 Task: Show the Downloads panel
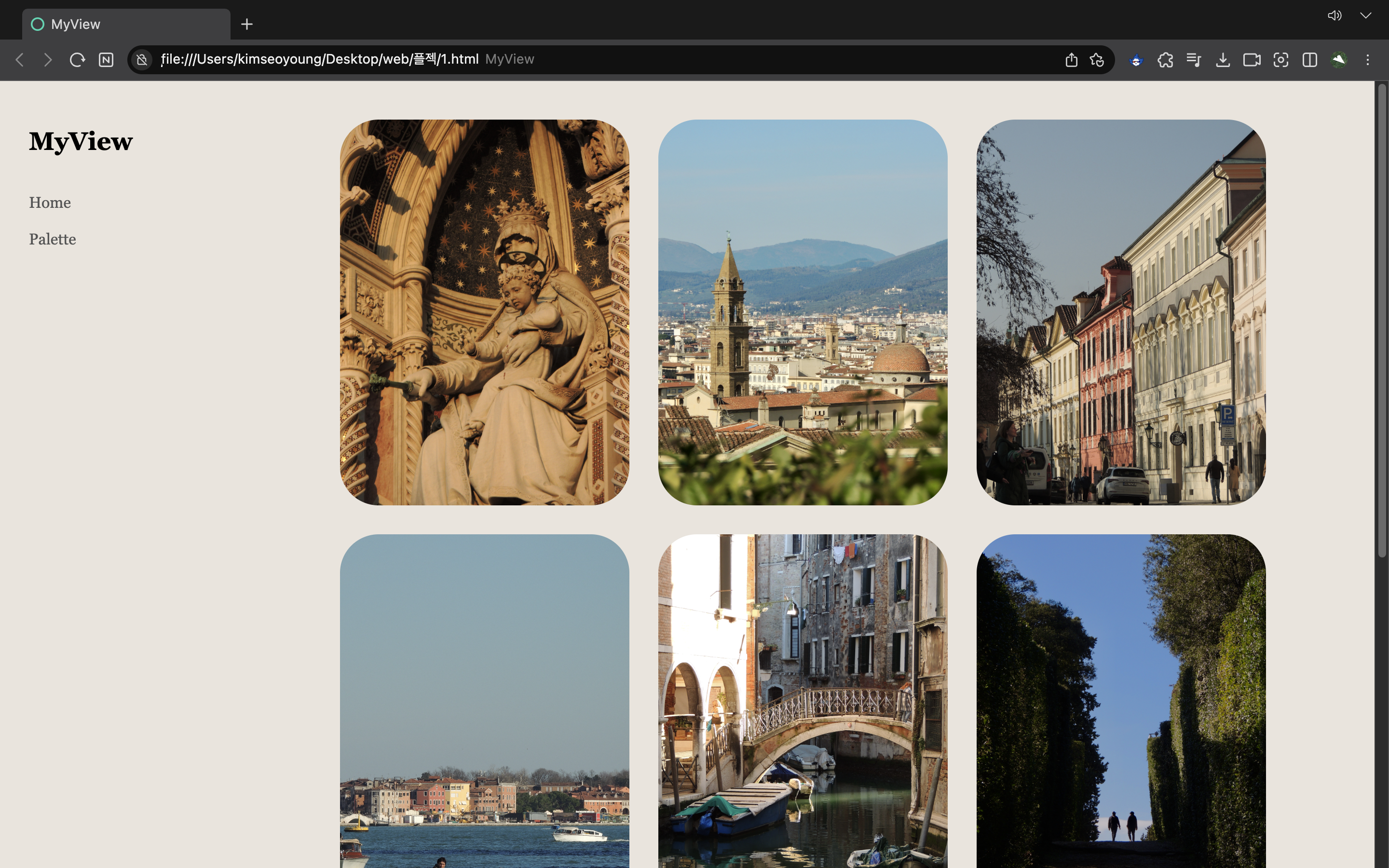[x=1223, y=60]
